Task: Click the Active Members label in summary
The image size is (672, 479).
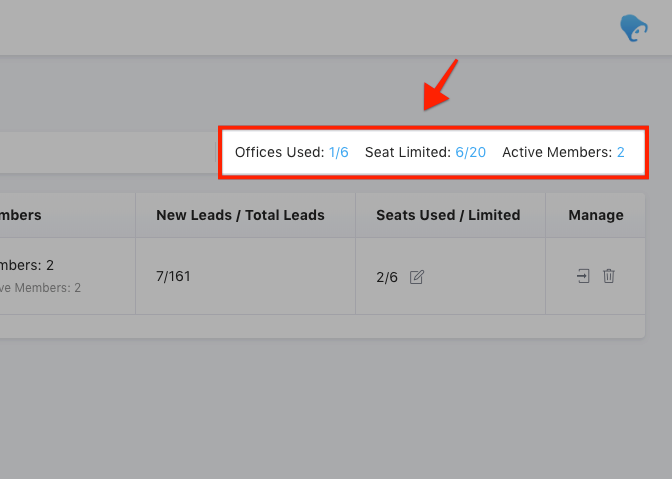Action: [x=557, y=152]
